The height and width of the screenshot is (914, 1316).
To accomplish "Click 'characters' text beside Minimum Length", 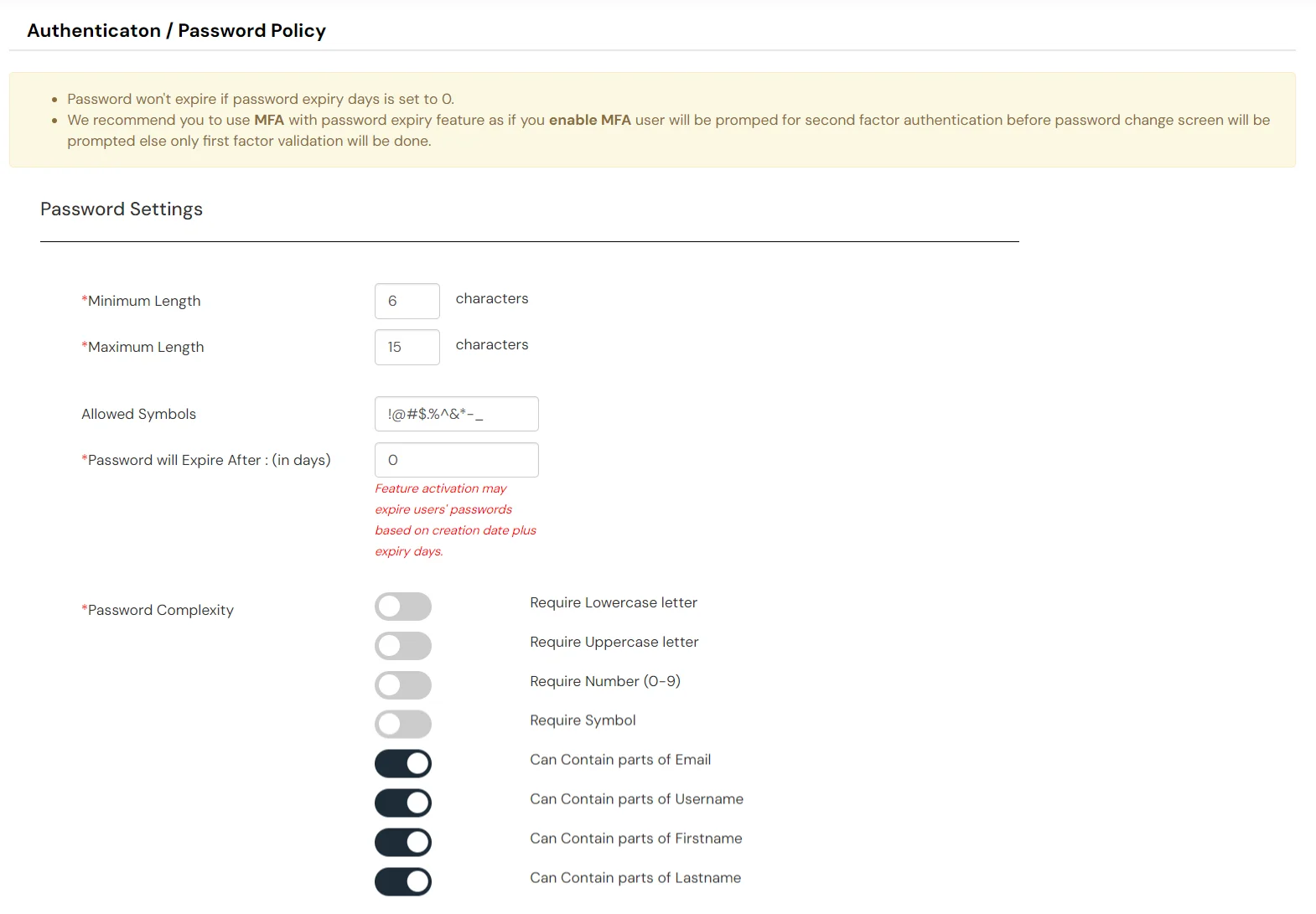I will click(x=492, y=298).
